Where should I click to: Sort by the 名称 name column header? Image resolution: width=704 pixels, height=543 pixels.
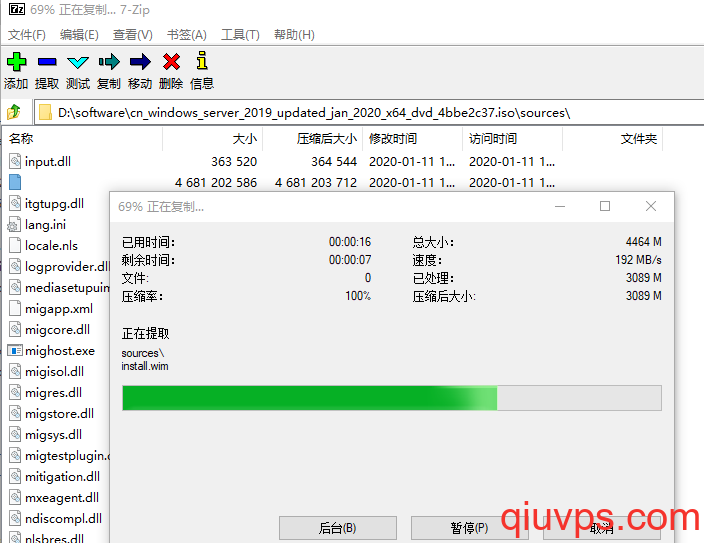coord(82,139)
